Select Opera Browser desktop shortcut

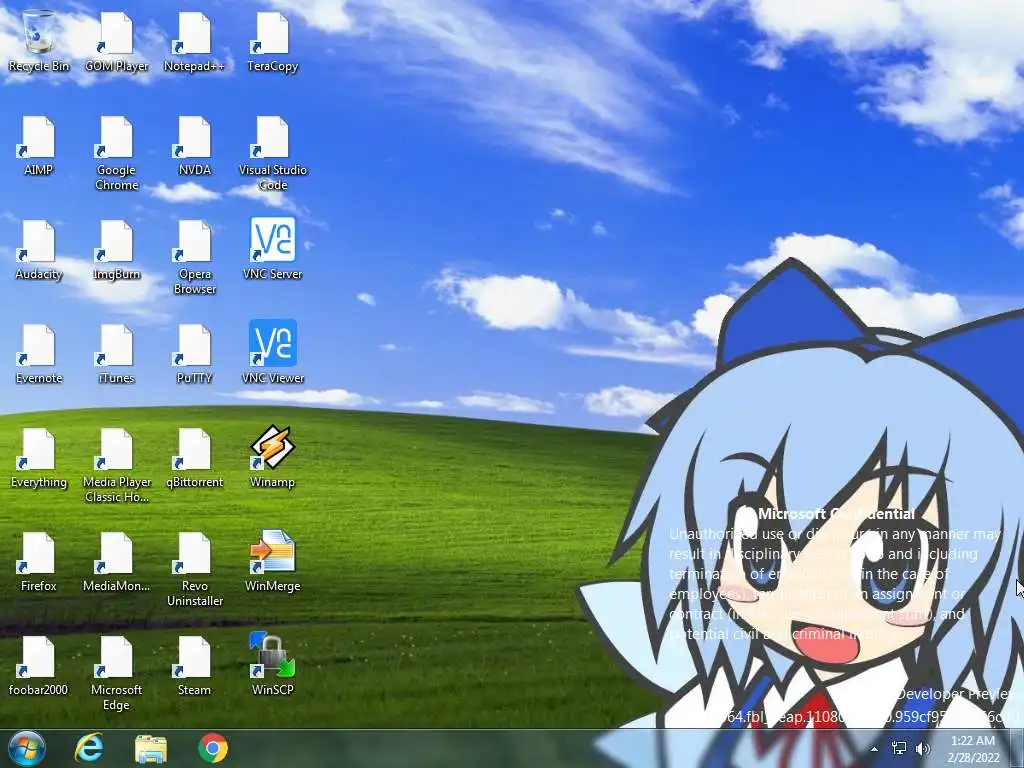point(195,257)
